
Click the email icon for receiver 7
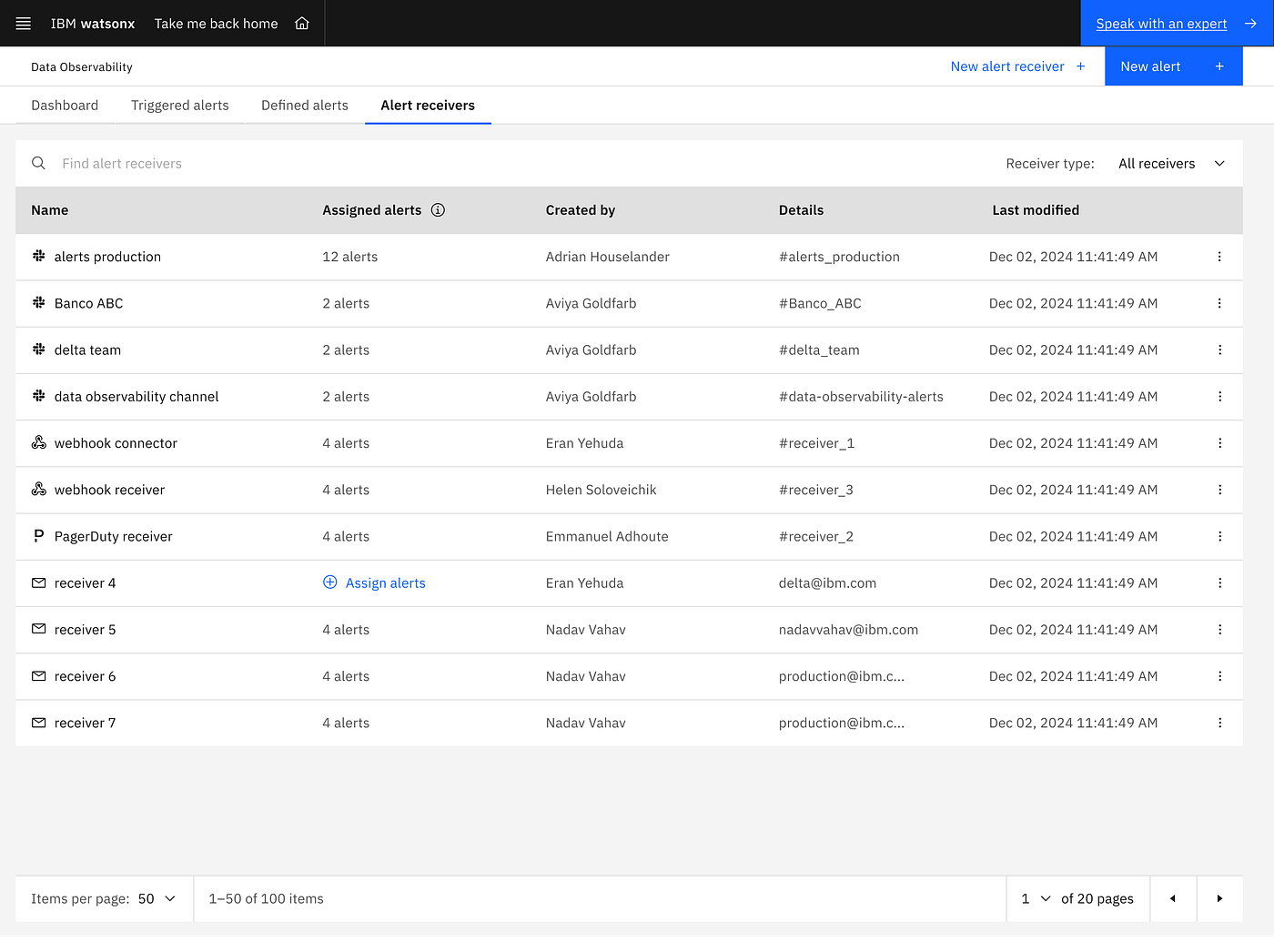(38, 723)
